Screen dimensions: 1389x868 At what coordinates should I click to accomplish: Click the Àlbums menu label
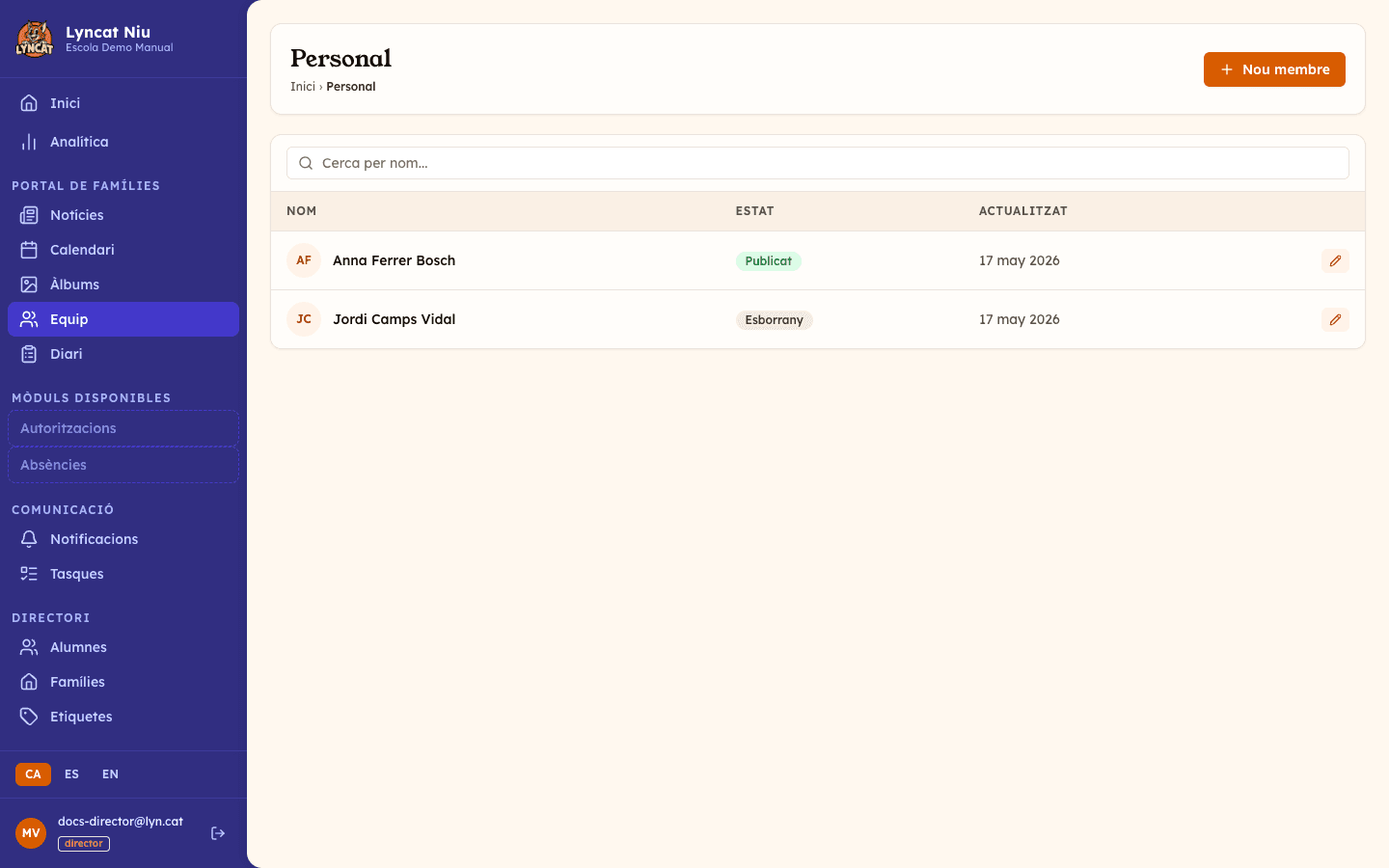point(74,285)
